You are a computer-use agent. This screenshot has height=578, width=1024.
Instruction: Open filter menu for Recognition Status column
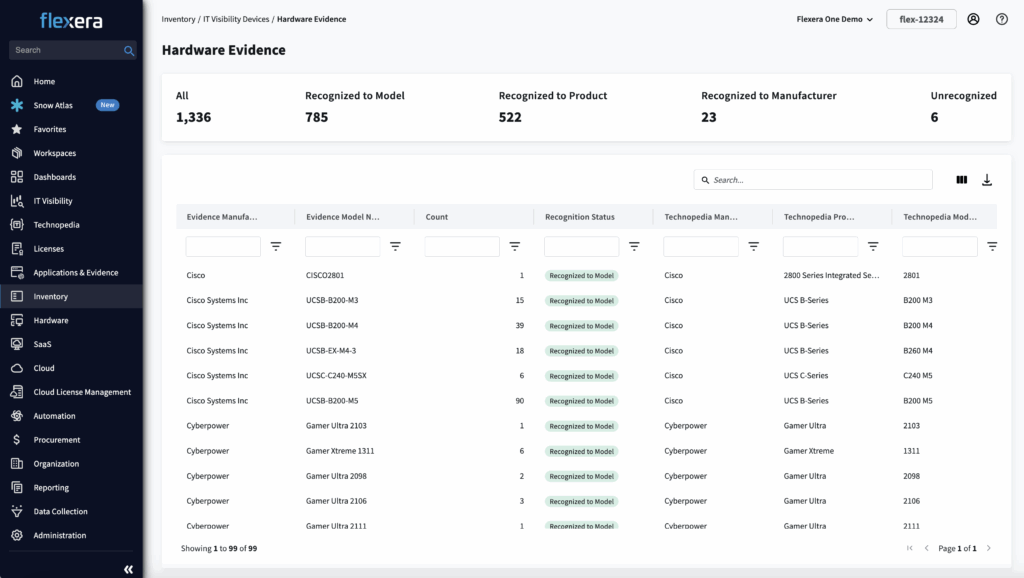(x=634, y=246)
